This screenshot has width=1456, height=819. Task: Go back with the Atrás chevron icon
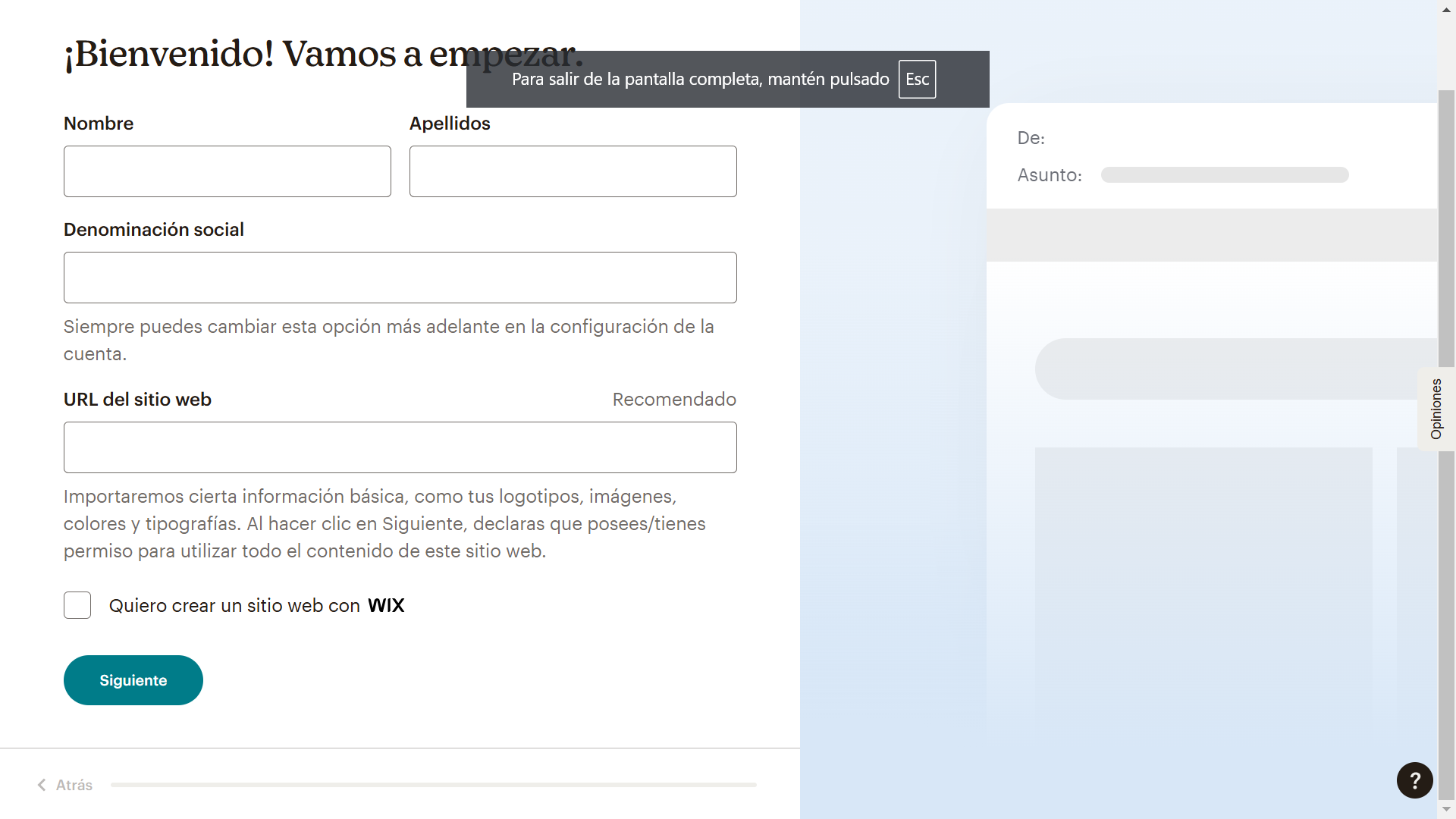pyautogui.click(x=42, y=785)
